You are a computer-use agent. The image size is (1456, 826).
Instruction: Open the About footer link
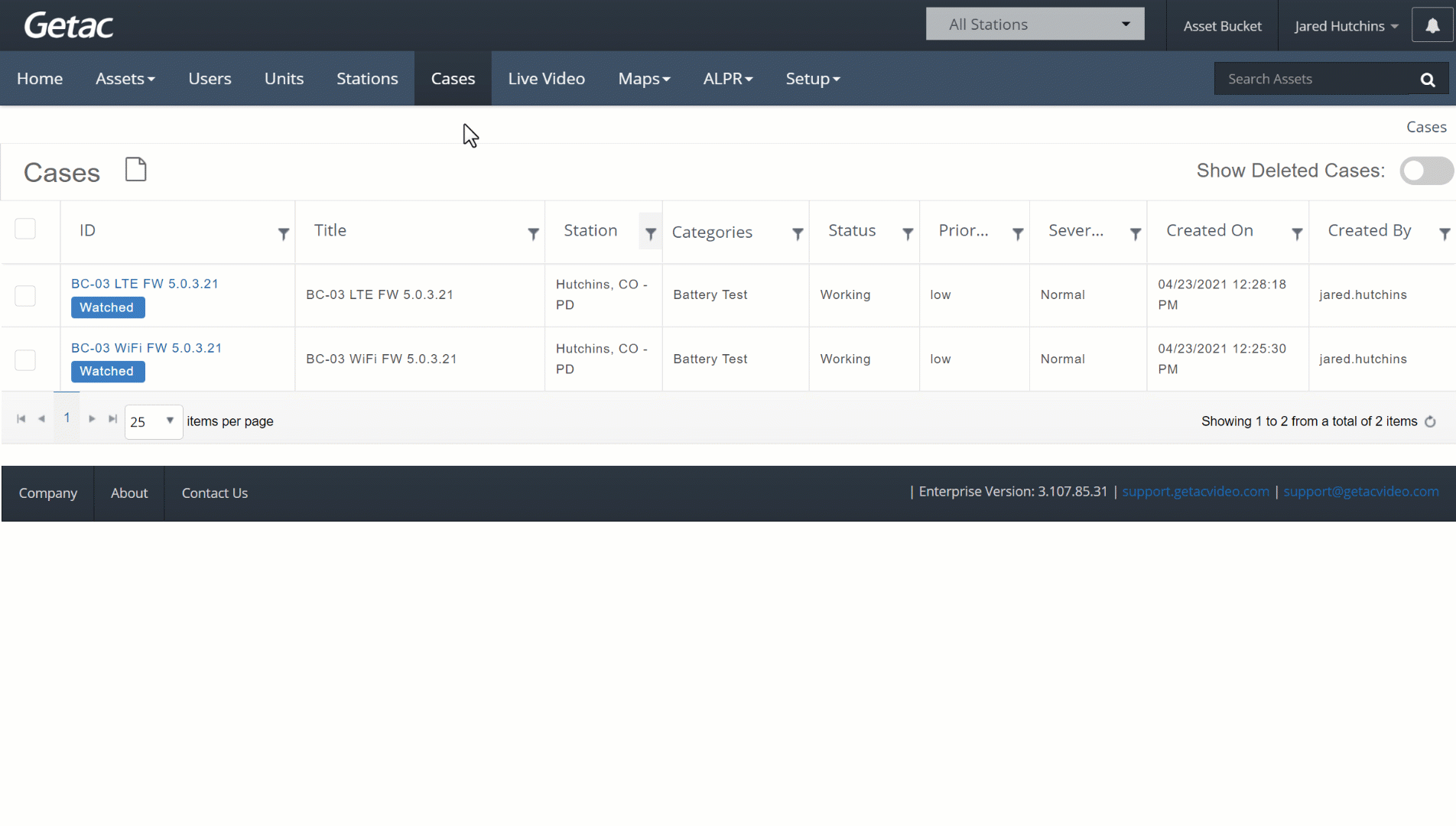129,493
